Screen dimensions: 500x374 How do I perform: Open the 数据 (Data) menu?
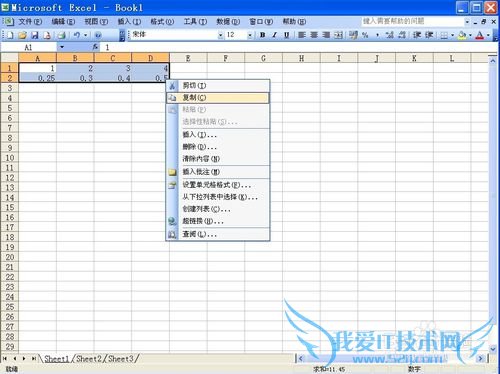click(x=228, y=22)
